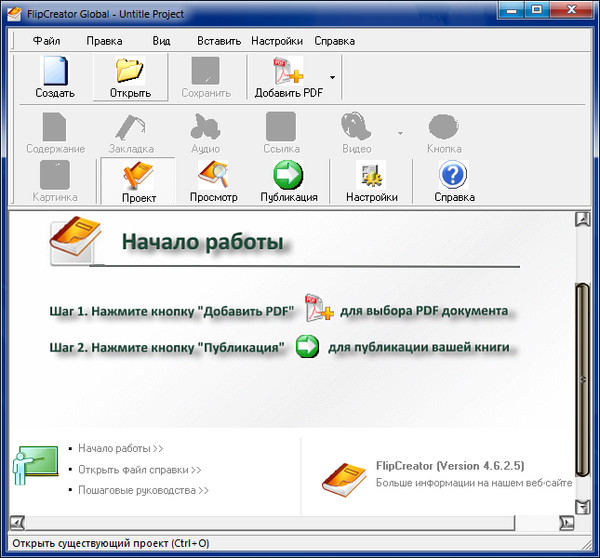Open the Правка menu
600x558 pixels.
point(104,41)
